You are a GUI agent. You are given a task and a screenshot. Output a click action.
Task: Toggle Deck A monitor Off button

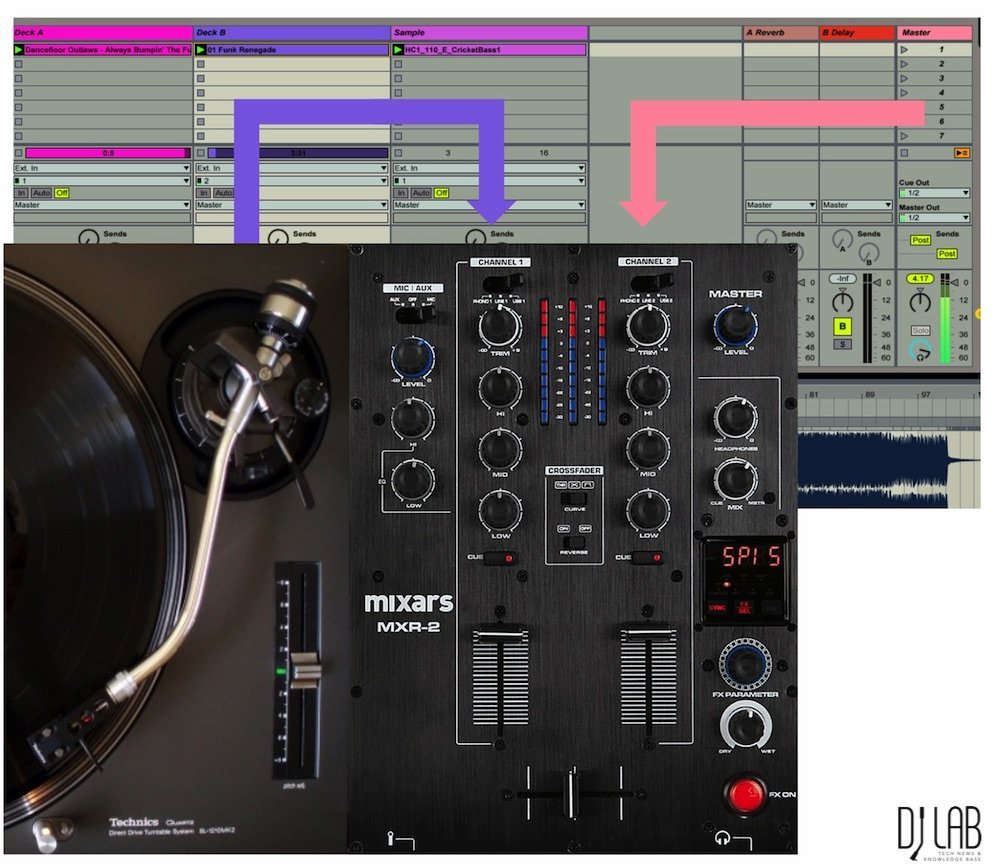coord(62,193)
